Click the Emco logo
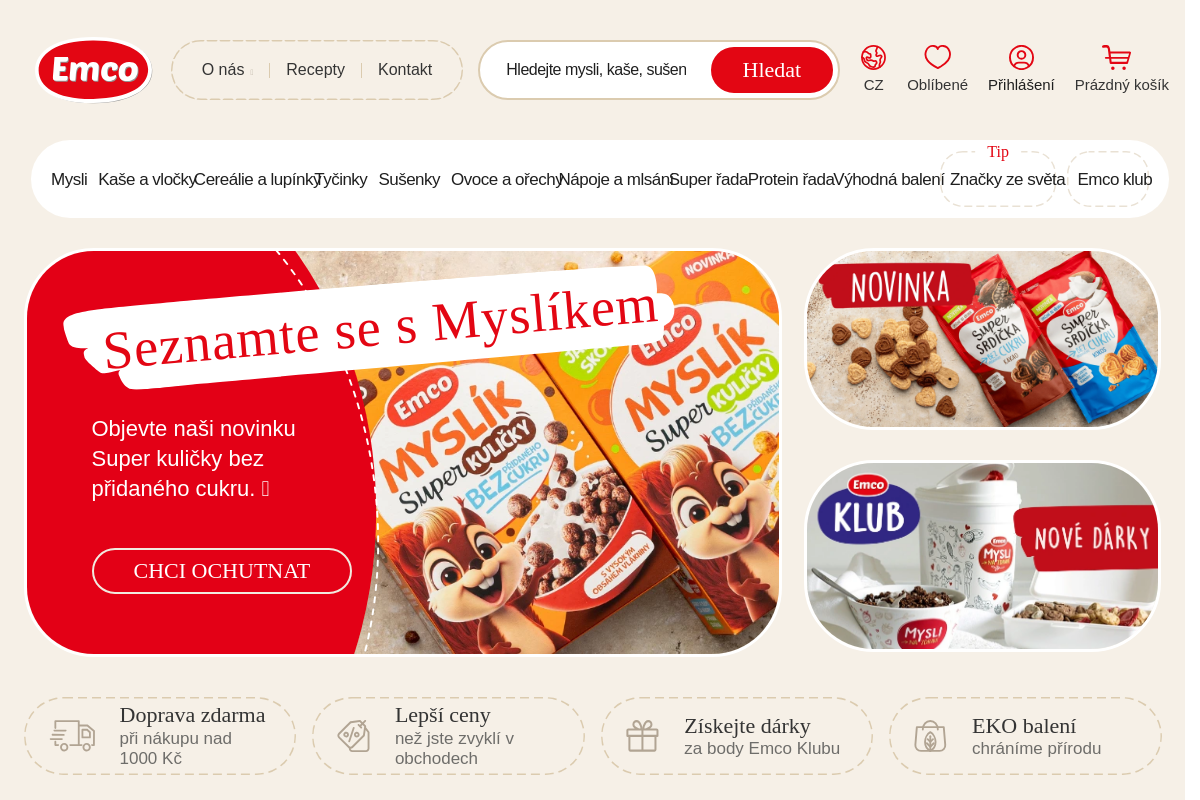This screenshot has height=800, width=1200. click(93, 70)
